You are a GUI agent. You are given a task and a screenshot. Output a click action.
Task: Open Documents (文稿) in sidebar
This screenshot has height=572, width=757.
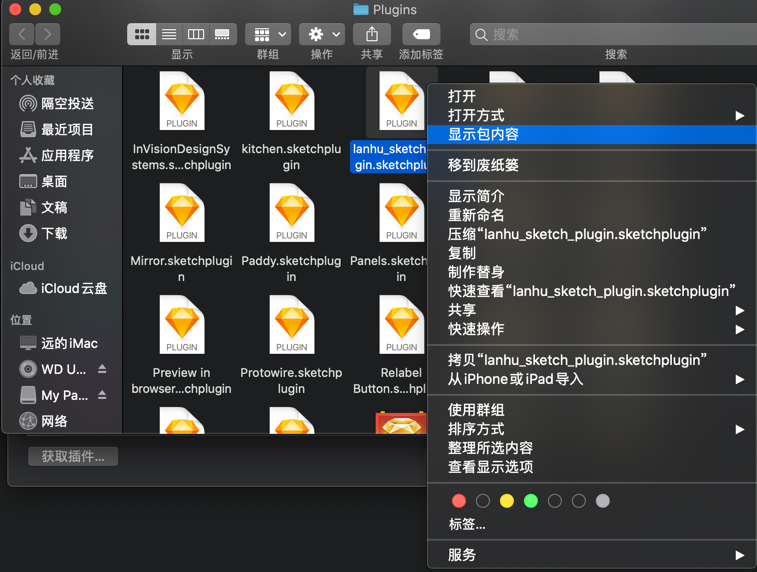[43, 208]
